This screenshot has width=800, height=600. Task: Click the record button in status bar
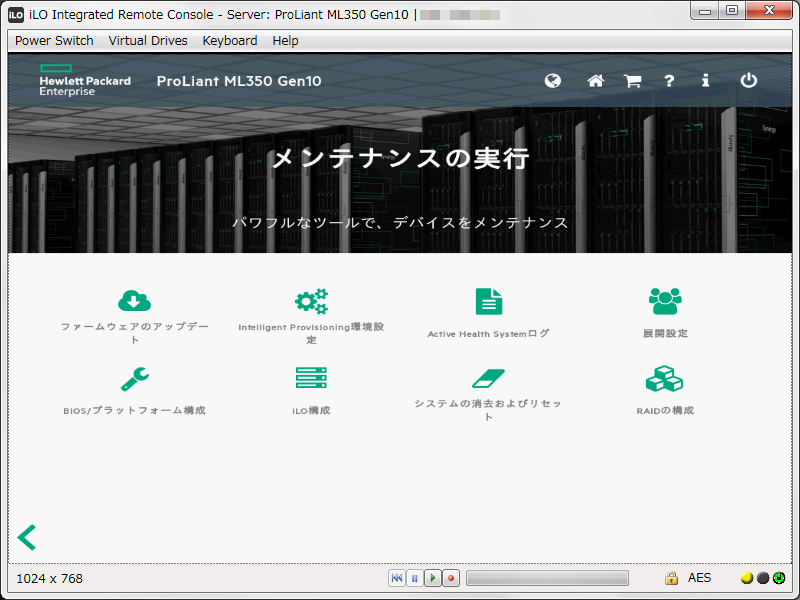[451, 578]
